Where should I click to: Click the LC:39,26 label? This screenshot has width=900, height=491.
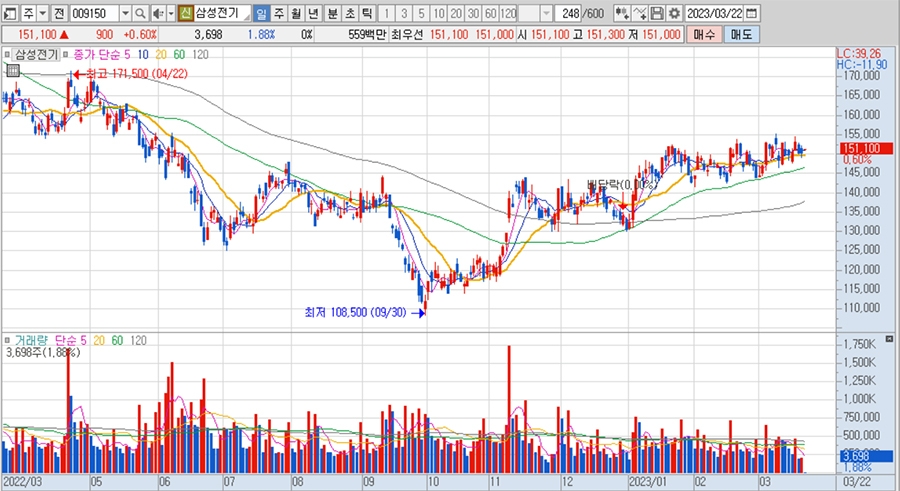858,54
